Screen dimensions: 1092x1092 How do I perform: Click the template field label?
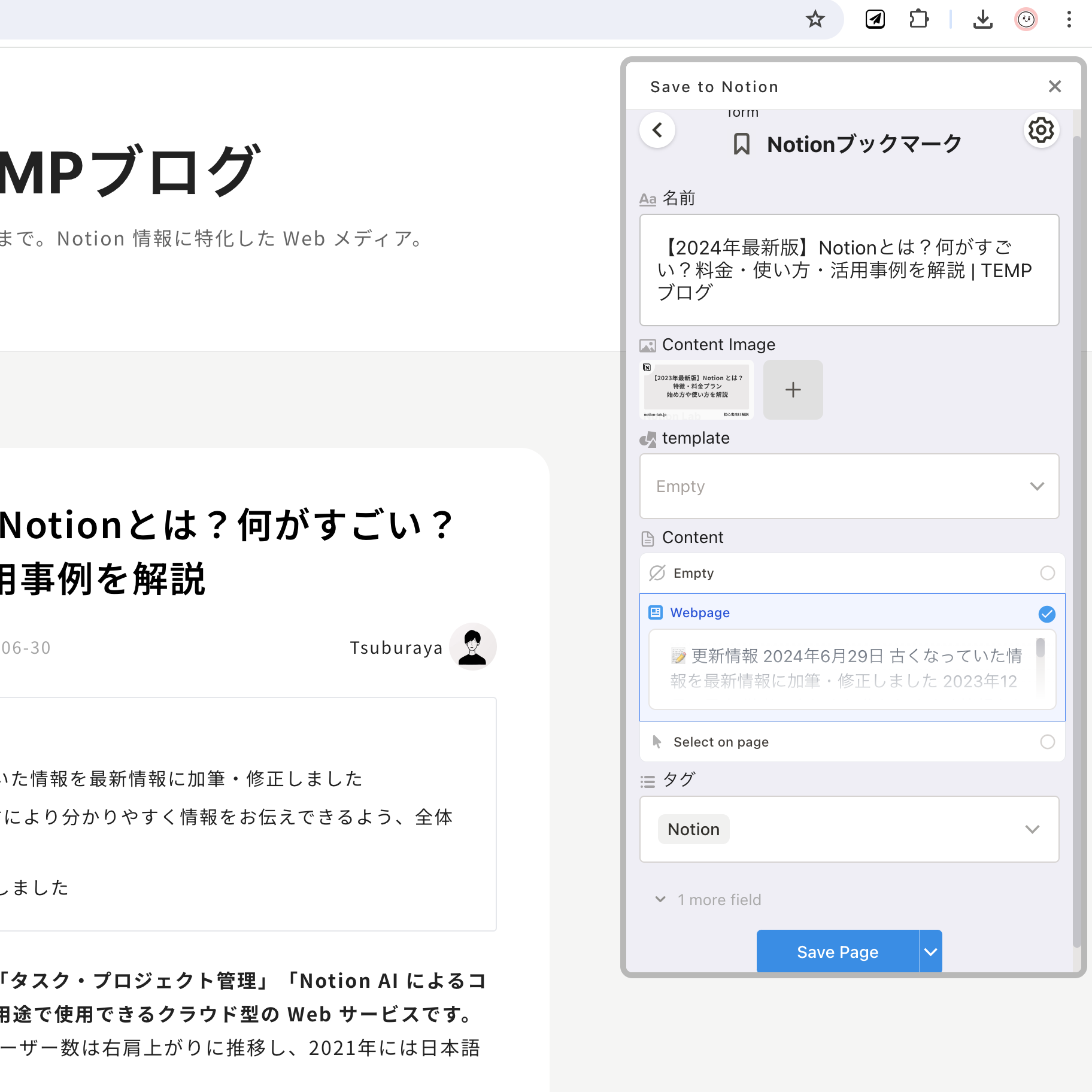coord(696,438)
